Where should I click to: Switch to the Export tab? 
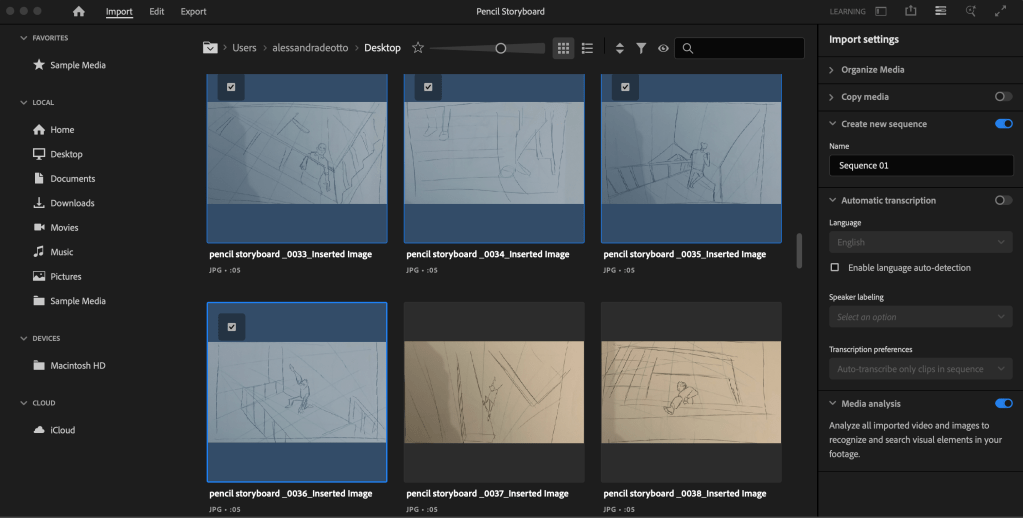(193, 12)
